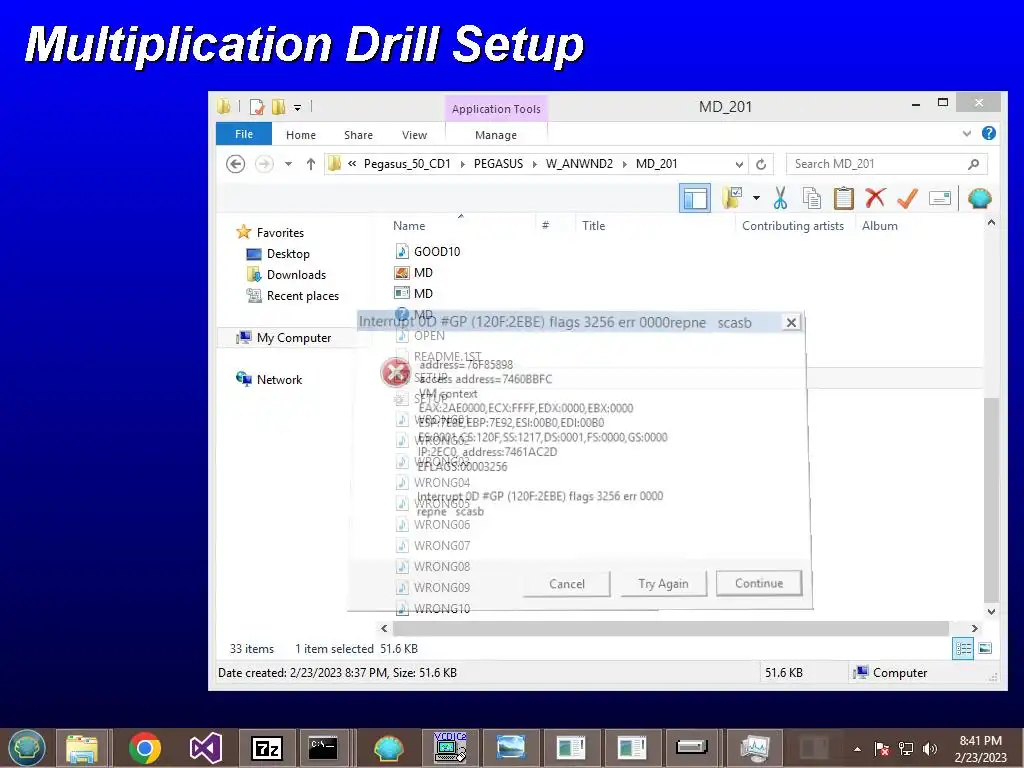Close the Interrupt 0D error dialog
This screenshot has width=1024, height=768.
pos(791,322)
